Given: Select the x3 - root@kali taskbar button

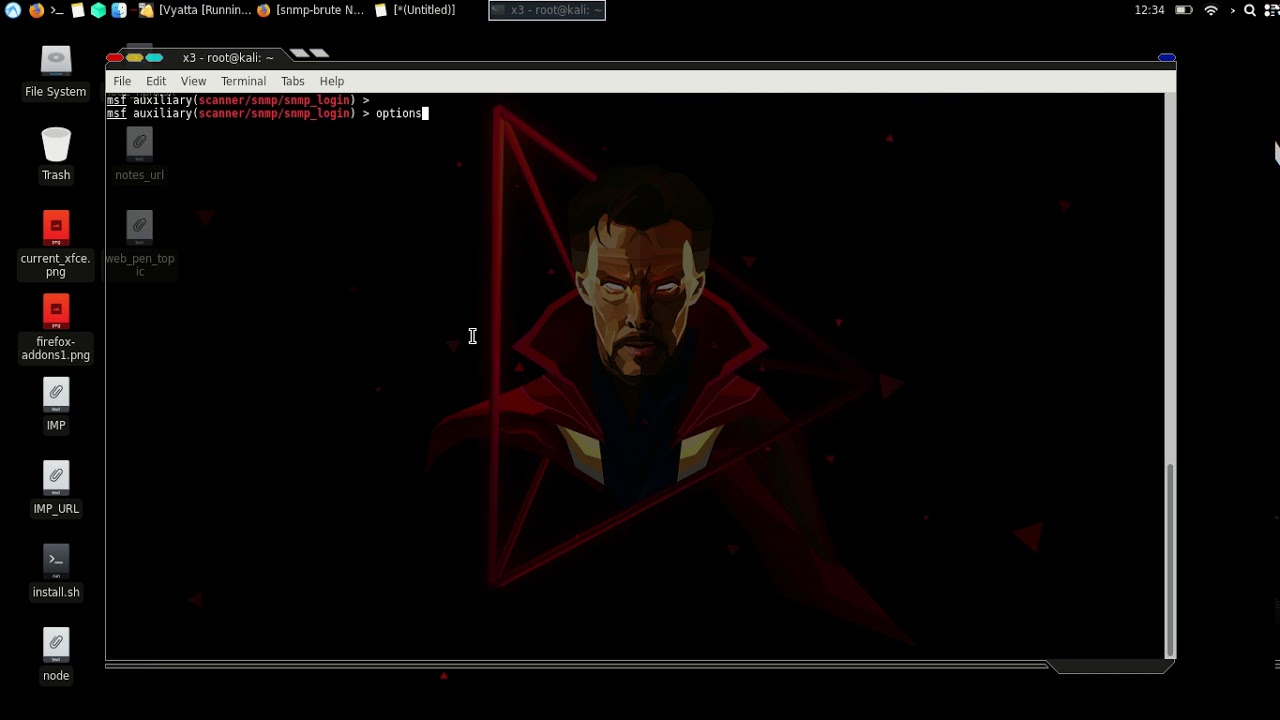Looking at the screenshot, I should 547,10.
